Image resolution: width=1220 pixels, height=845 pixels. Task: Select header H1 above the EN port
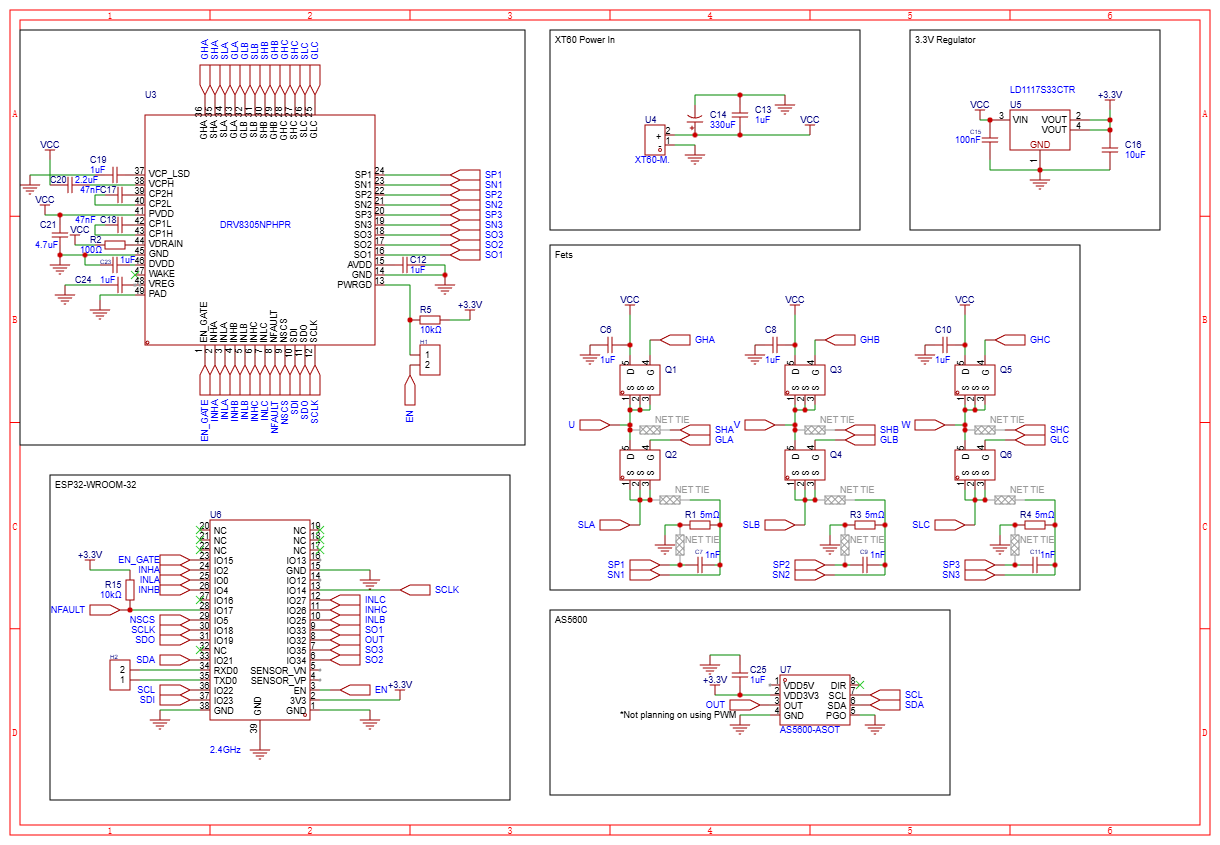(429, 360)
